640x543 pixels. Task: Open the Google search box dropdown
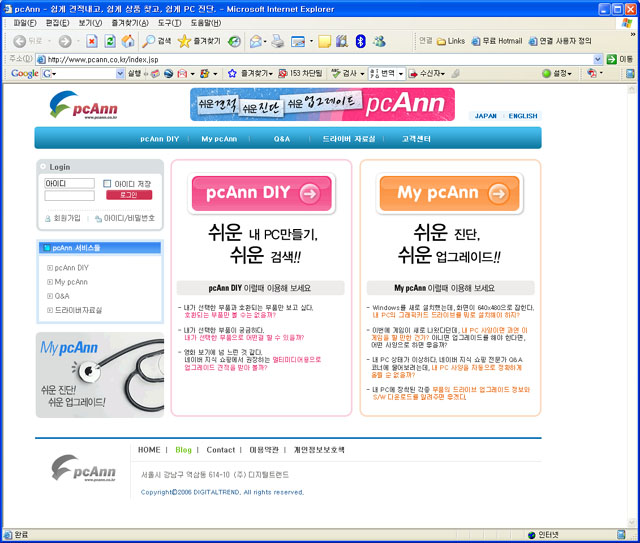pyautogui.click(x=120, y=73)
